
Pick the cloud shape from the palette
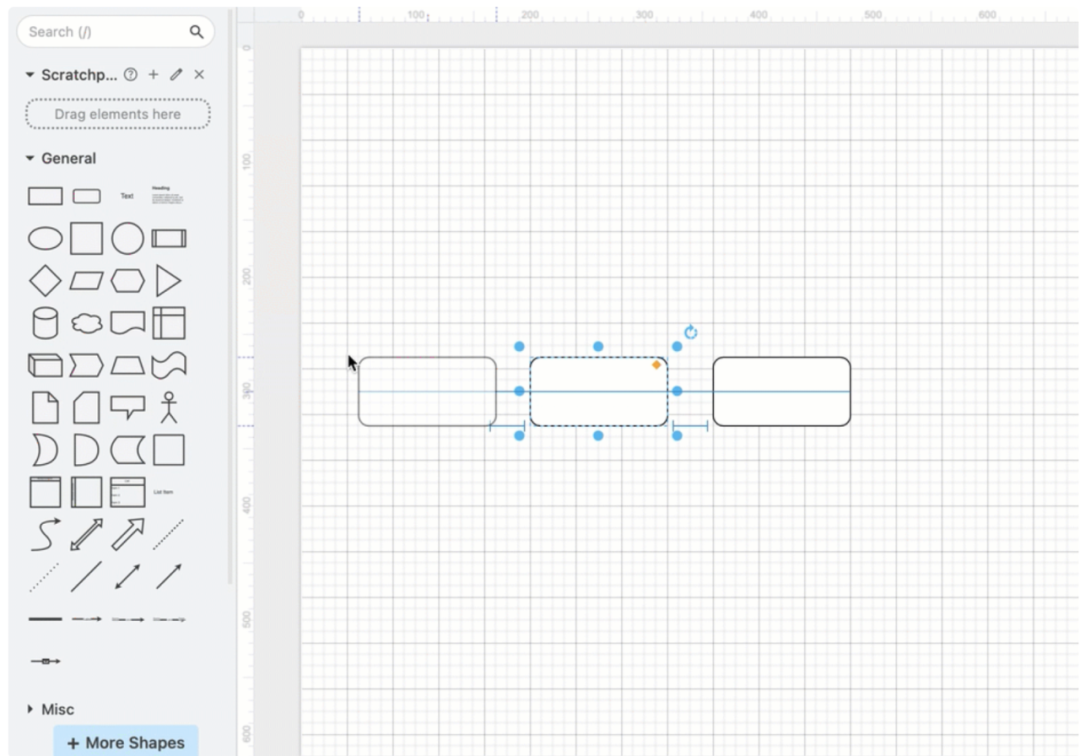(87, 323)
